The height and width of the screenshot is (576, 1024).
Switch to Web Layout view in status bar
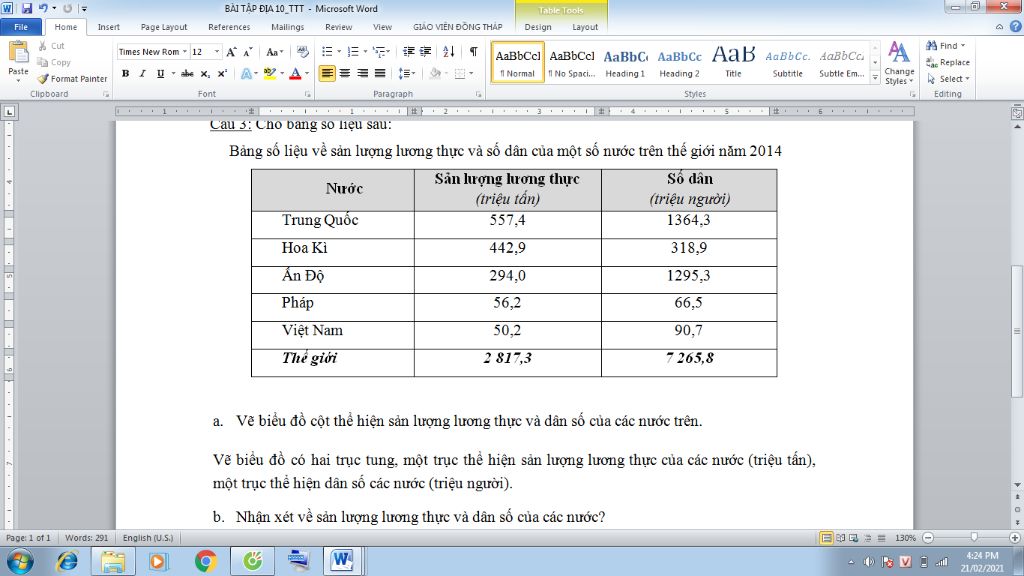854,538
